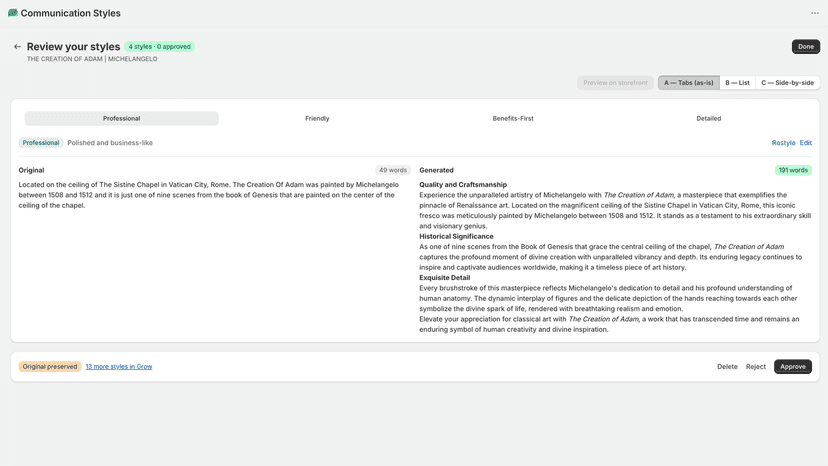828x466 pixels.
Task: Switch to B — List layout
Action: tap(737, 82)
